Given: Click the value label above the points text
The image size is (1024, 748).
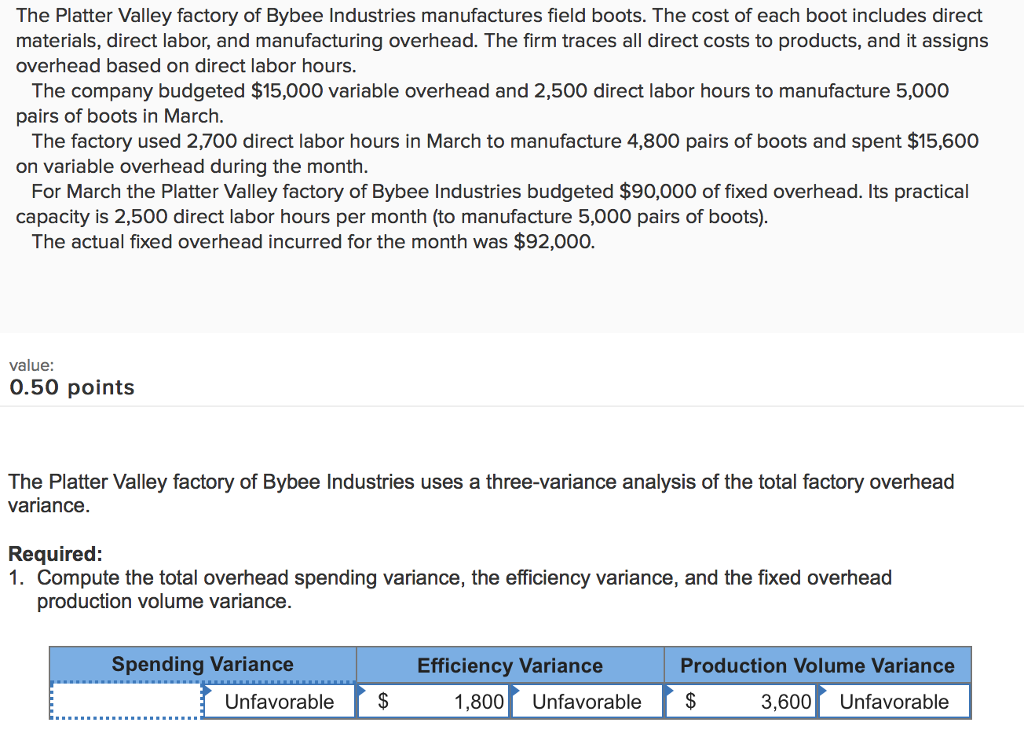Looking at the screenshot, I should pyautogui.click(x=24, y=365).
